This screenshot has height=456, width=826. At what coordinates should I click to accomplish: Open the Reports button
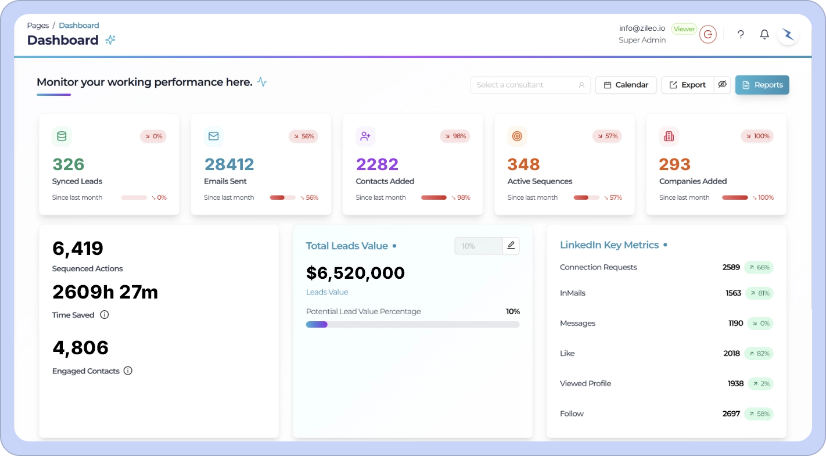[x=762, y=85]
